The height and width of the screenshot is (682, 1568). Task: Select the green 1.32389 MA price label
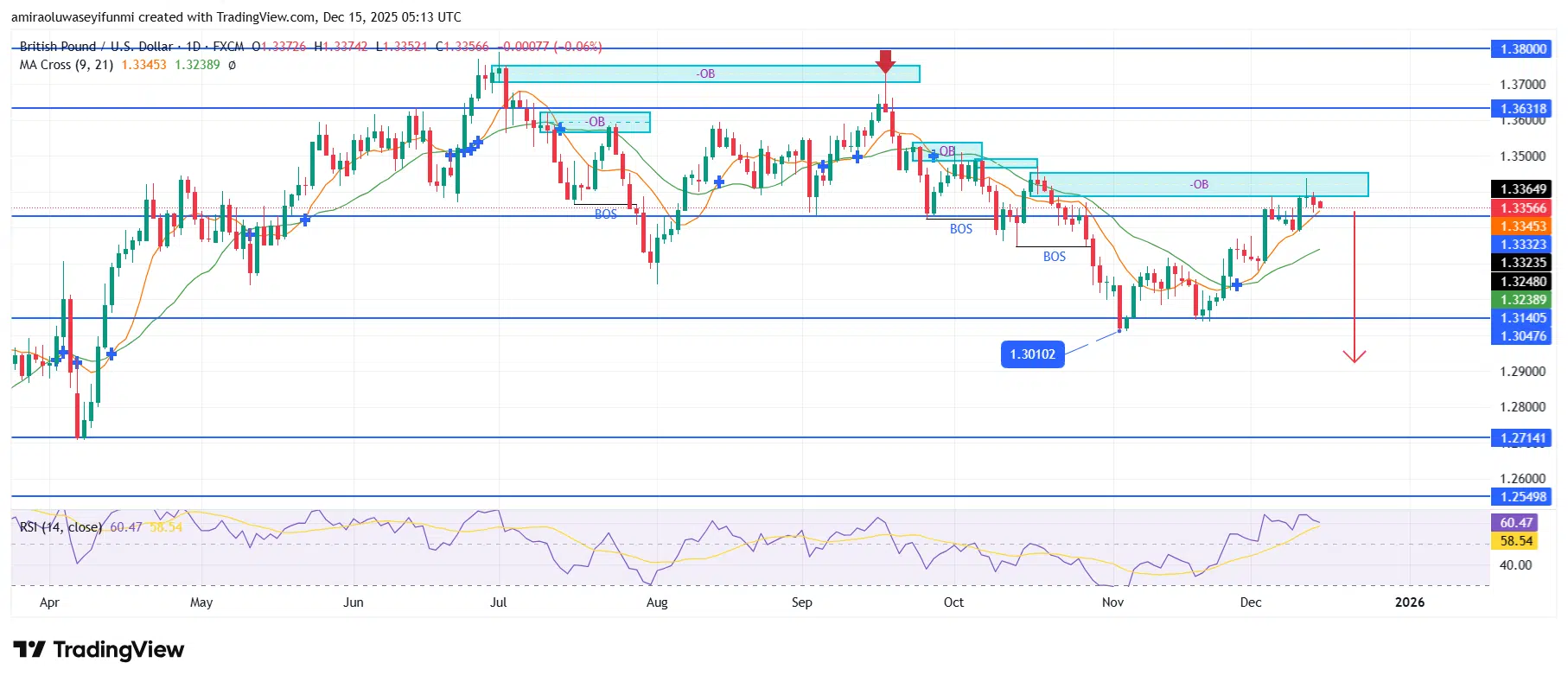[x=1522, y=300]
